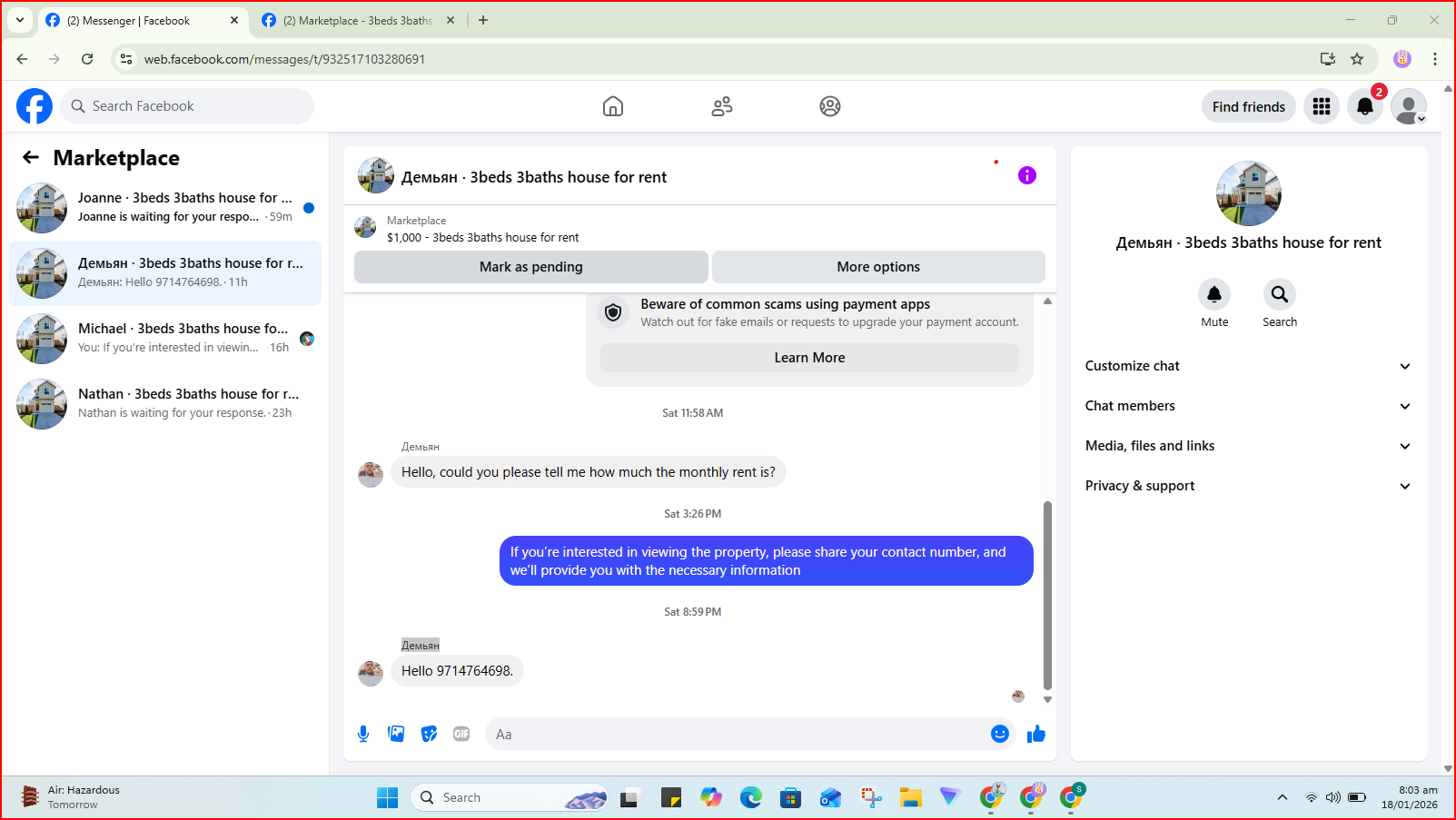Open Microsoft Store from taskbar

click(791, 797)
